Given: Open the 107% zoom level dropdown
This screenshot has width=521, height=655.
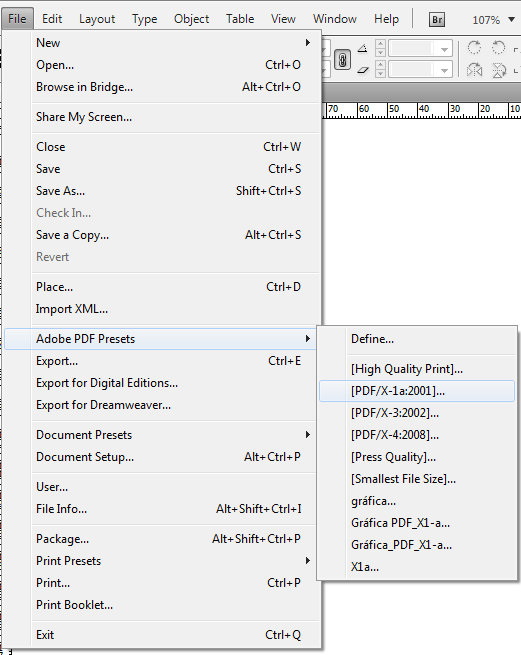Looking at the screenshot, I should tap(511, 20).
